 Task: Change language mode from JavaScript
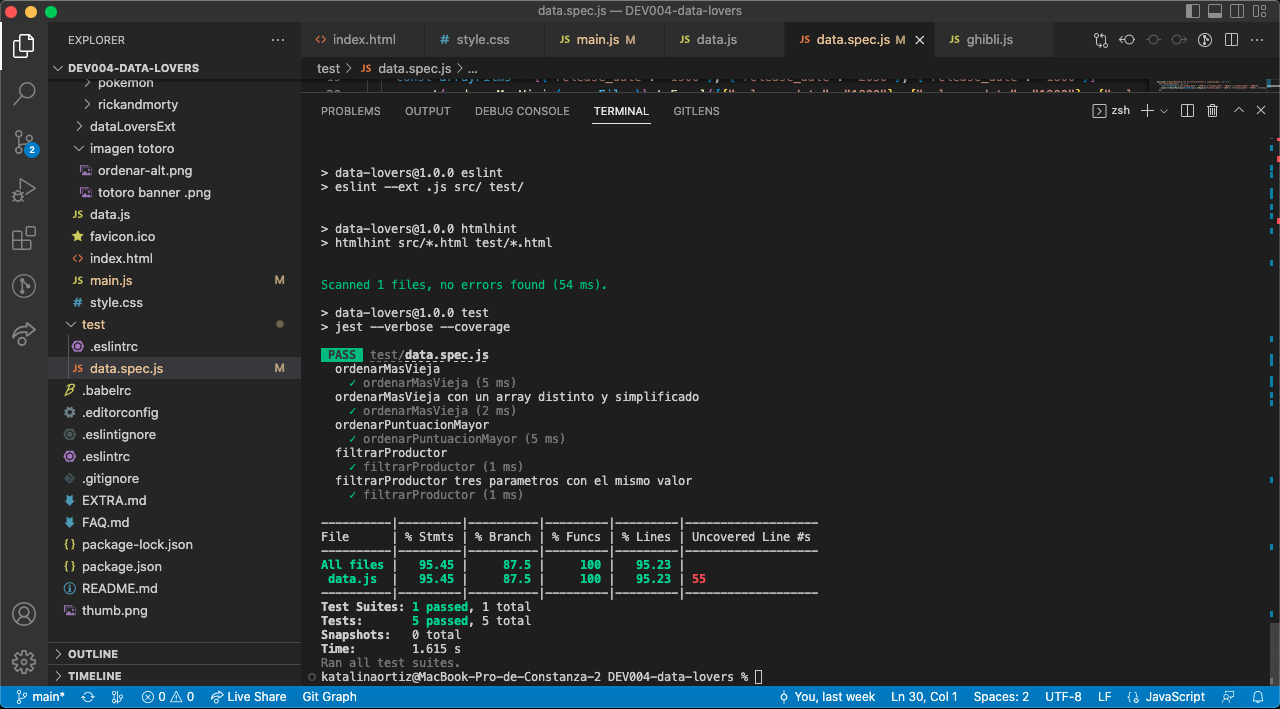pos(1174,697)
